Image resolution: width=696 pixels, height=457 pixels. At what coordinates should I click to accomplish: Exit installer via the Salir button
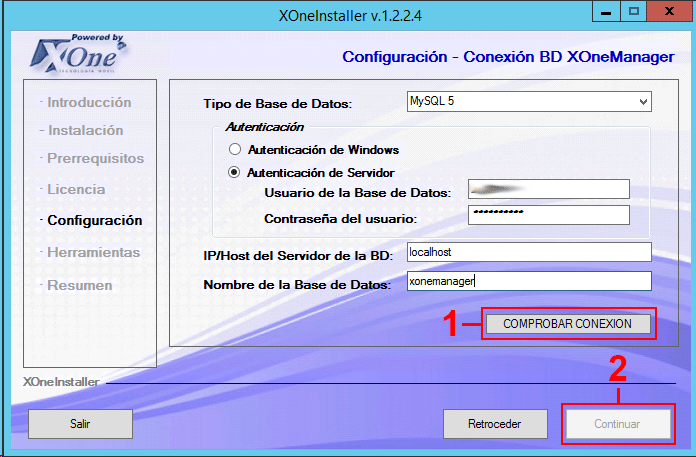click(x=80, y=424)
